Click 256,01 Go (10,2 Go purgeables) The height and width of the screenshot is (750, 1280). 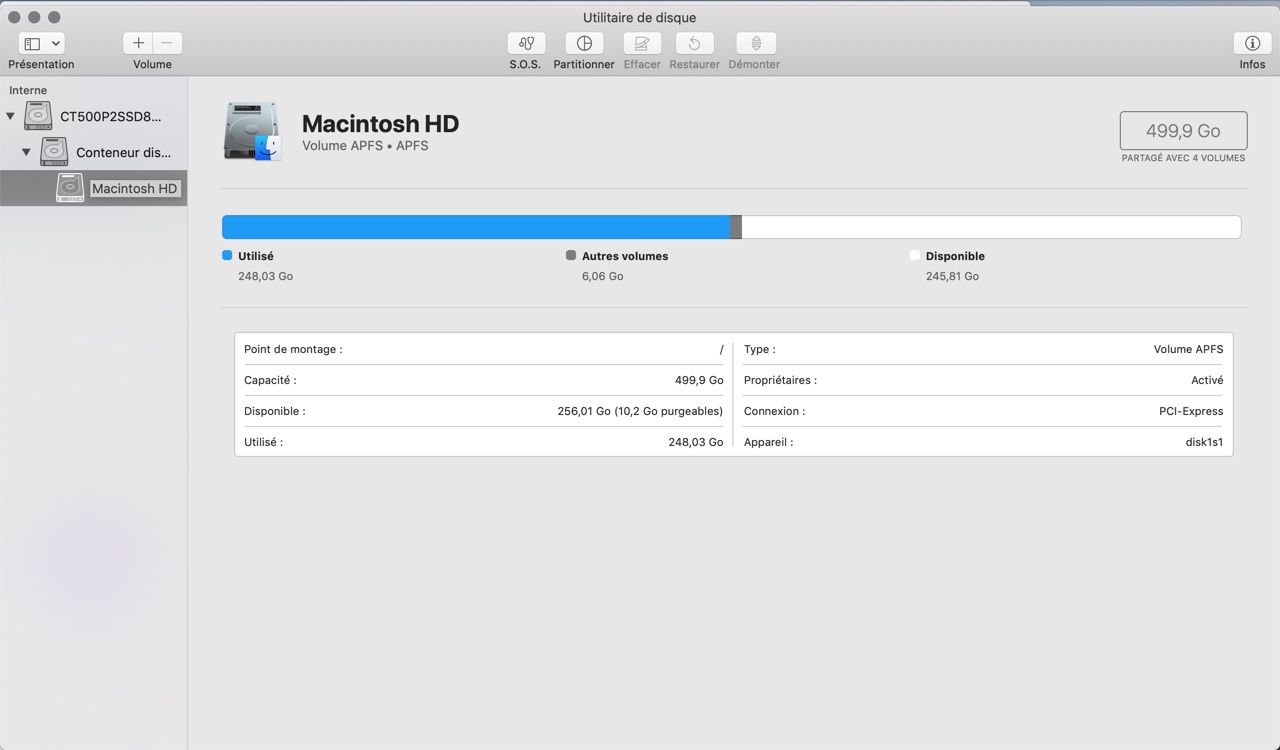point(640,411)
